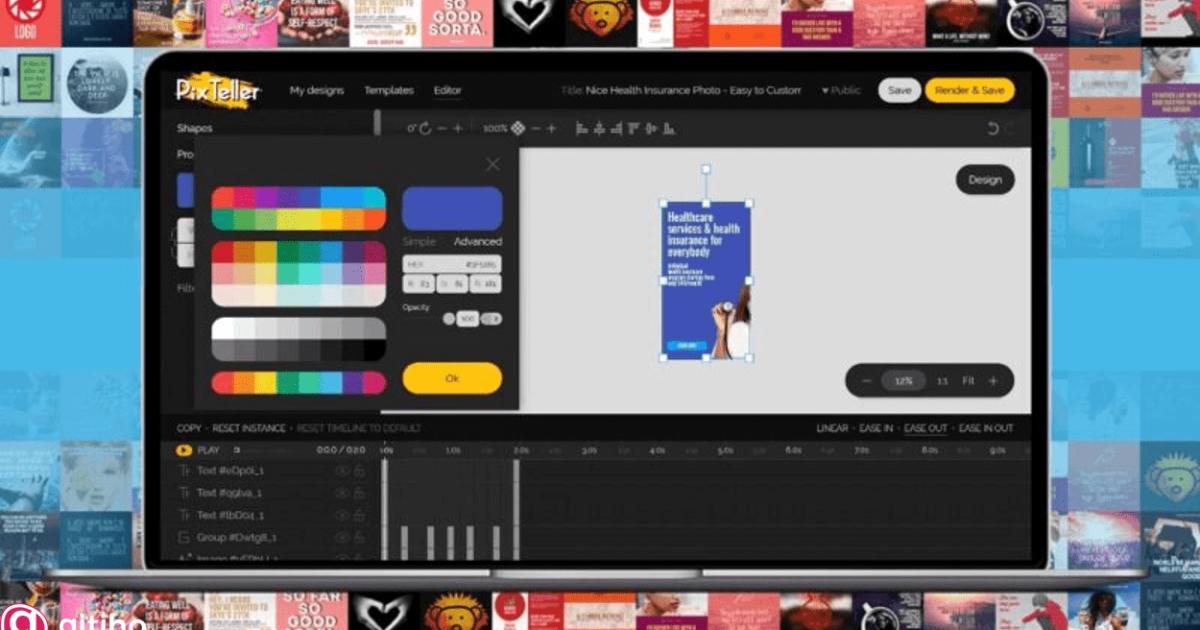Image resolution: width=1200 pixels, height=630 pixels.
Task: Click the 12% zoom level field
Action: (x=904, y=381)
